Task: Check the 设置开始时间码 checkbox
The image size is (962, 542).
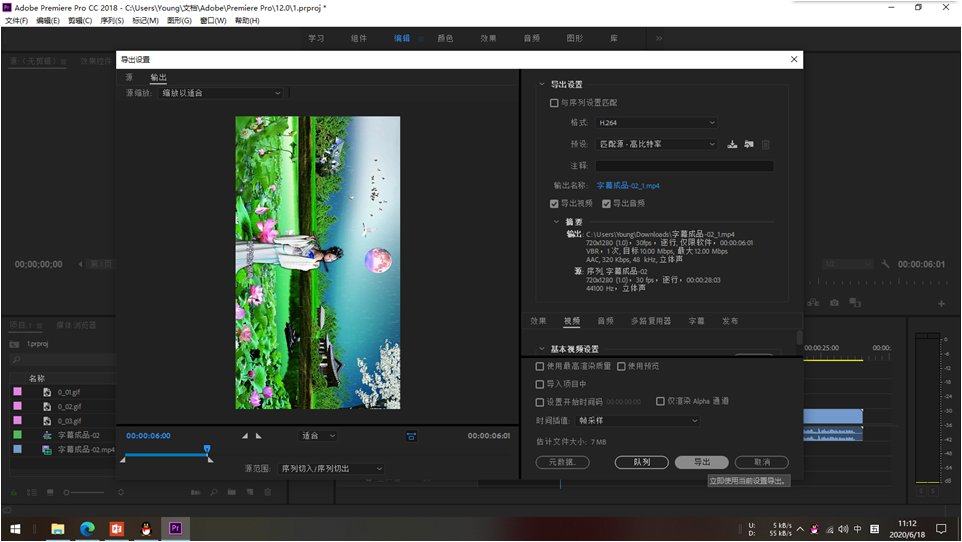Action: 540,402
